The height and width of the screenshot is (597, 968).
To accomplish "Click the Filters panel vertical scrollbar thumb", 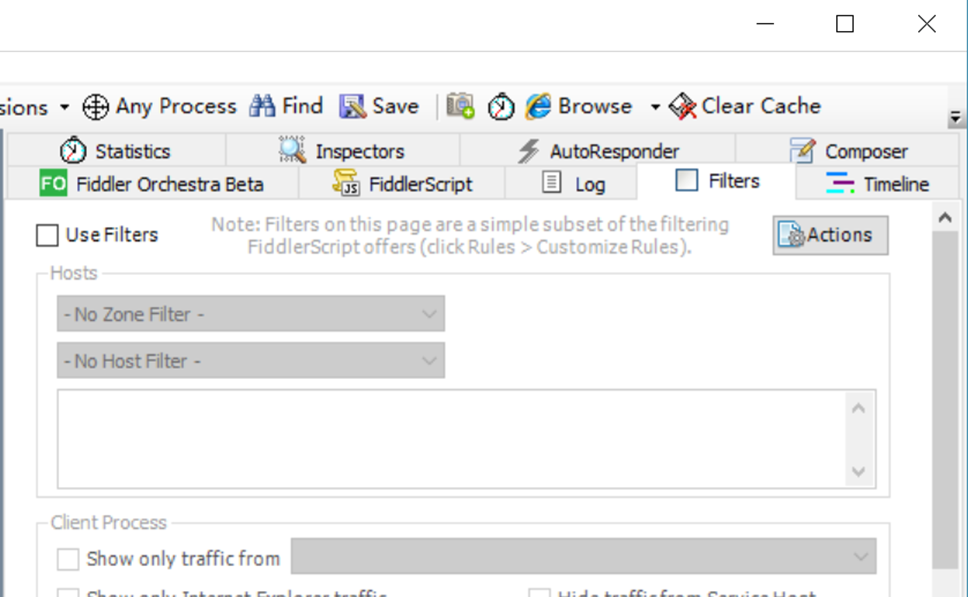I will tap(945, 400).
